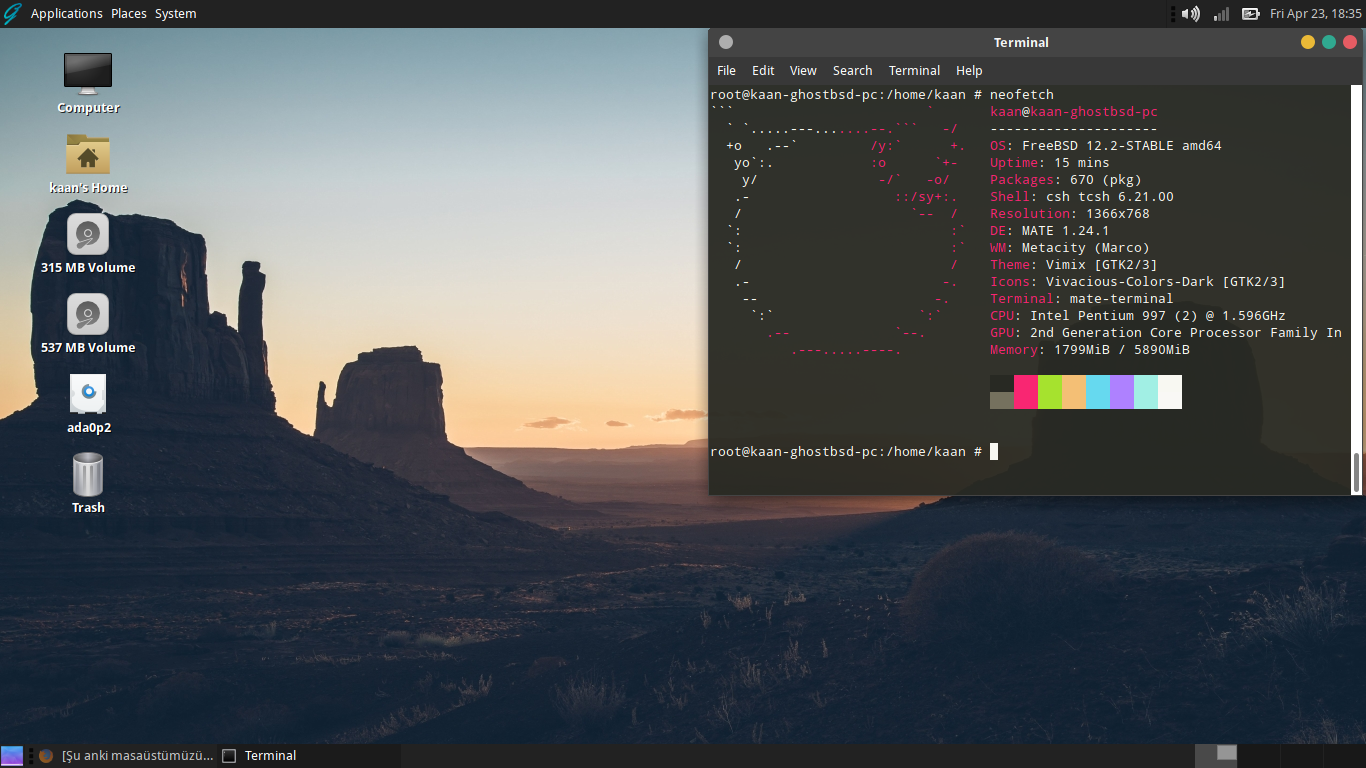
Task: Click the 'WM: Metacity (Marco)' line
Action: point(1070,248)
